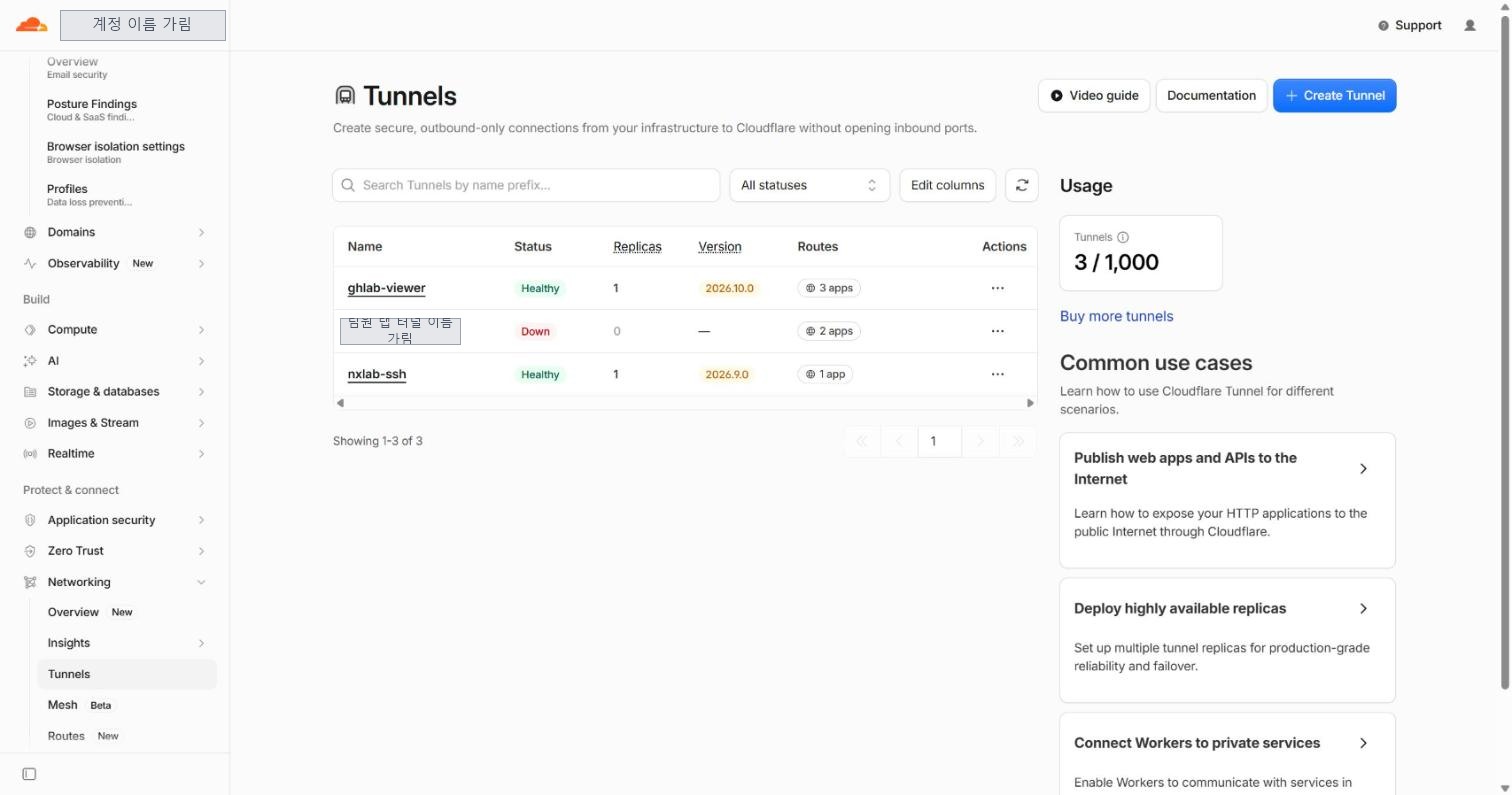This screenshot has width=1512, height=795.
Task: Click the Zero Trust shield icon
Action: 30,551
